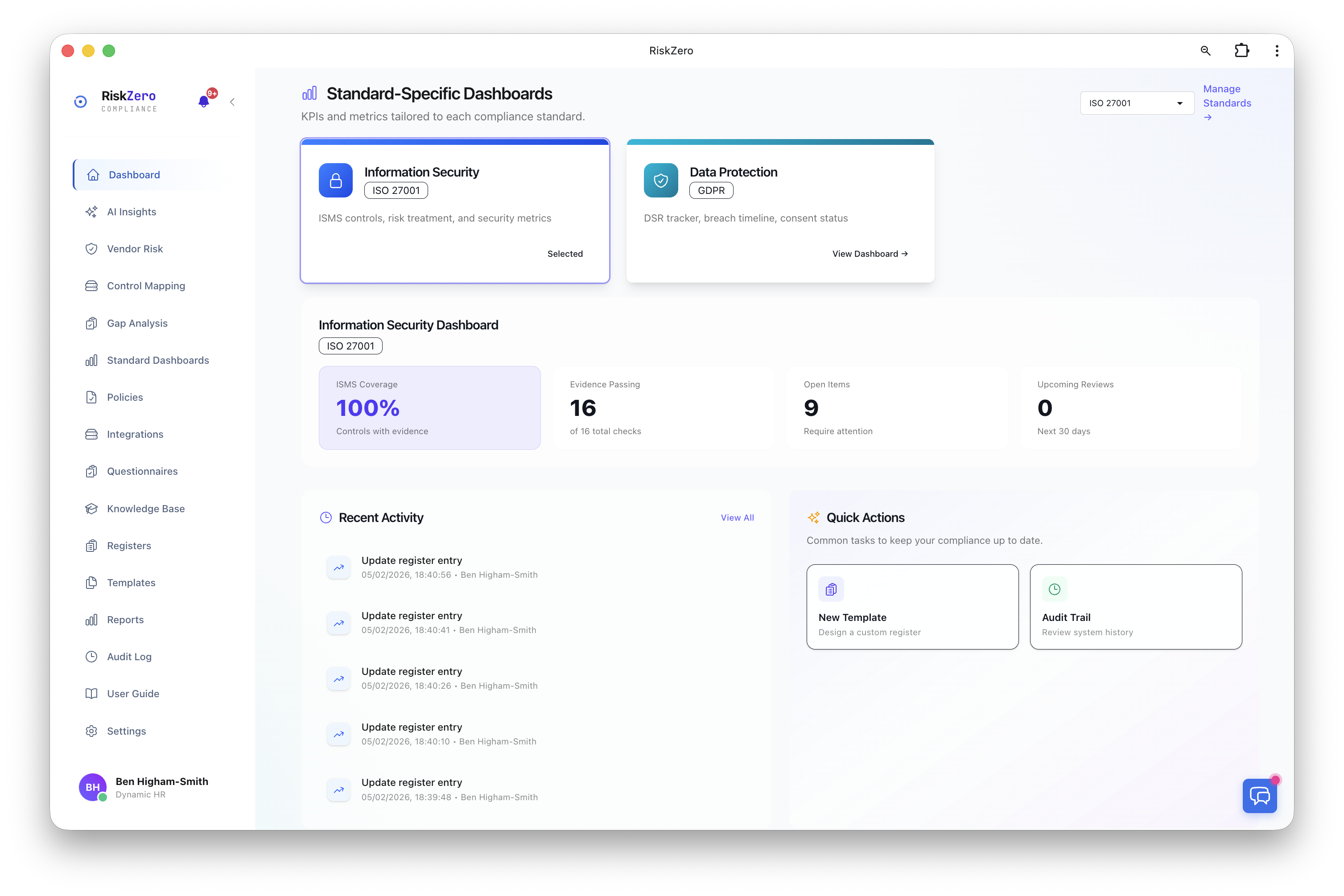The image size is (1344, 896).
Task: Open the Reports bar-chart icon
Action: tap(92, 620)
